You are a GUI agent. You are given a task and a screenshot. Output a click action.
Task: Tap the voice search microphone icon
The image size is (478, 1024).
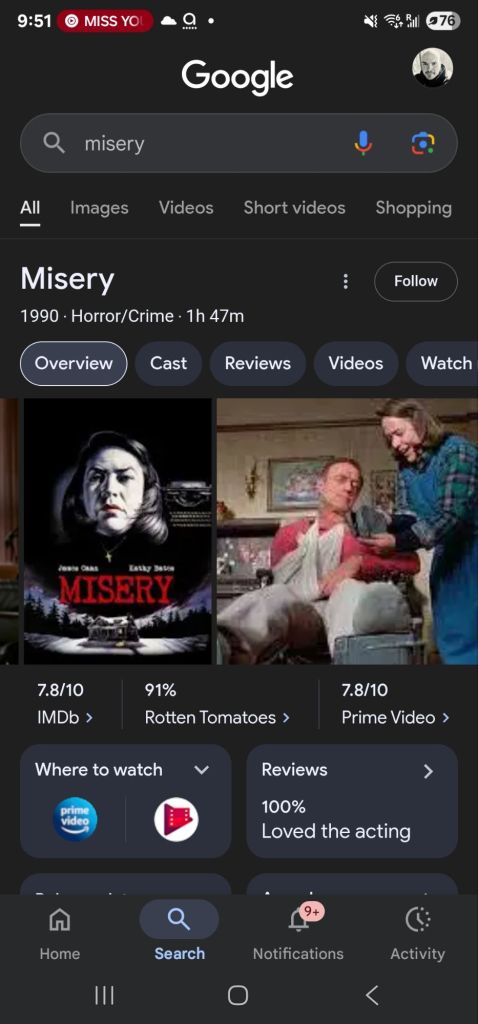pos(363,143)
